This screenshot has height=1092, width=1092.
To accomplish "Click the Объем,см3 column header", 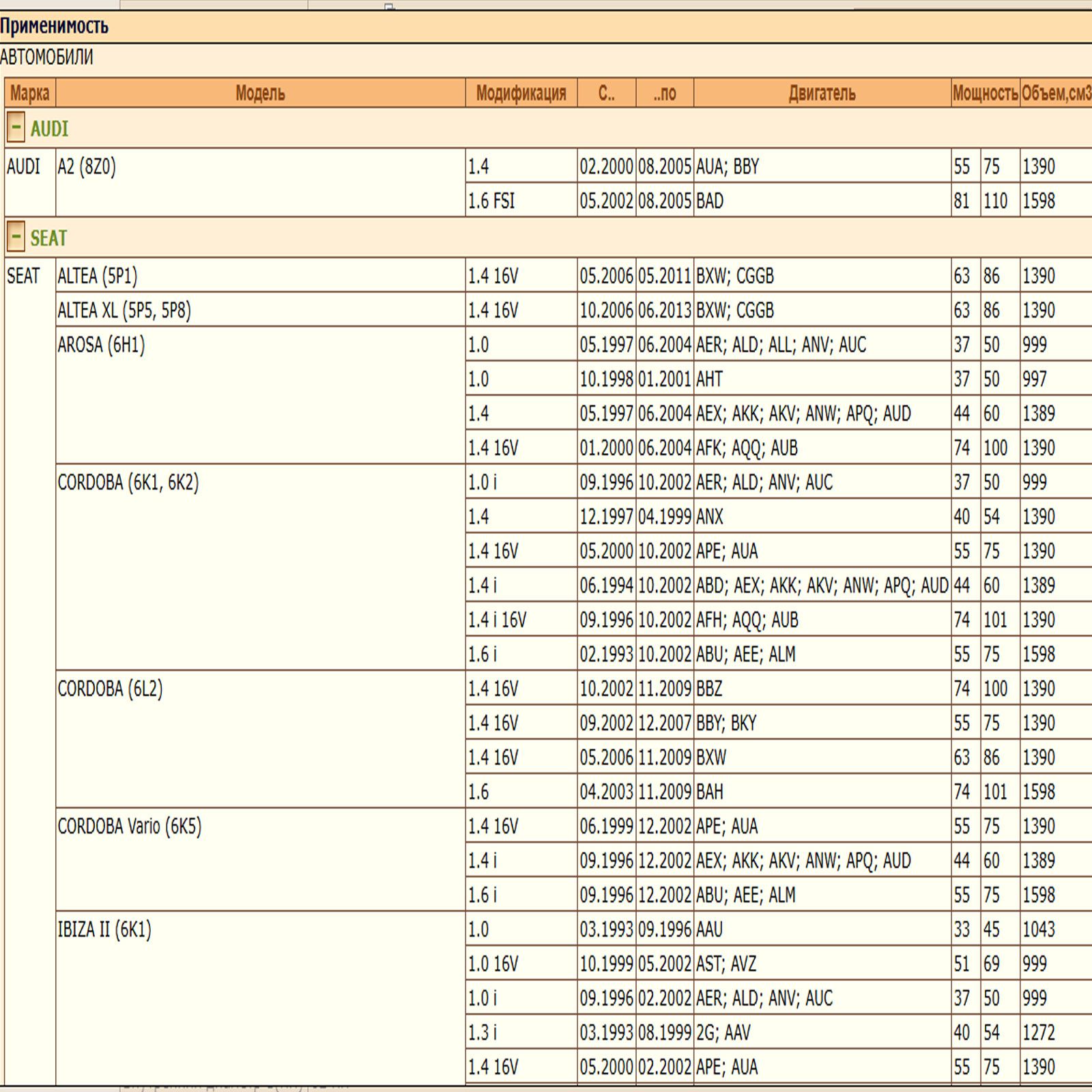I will pos(1056,94).
